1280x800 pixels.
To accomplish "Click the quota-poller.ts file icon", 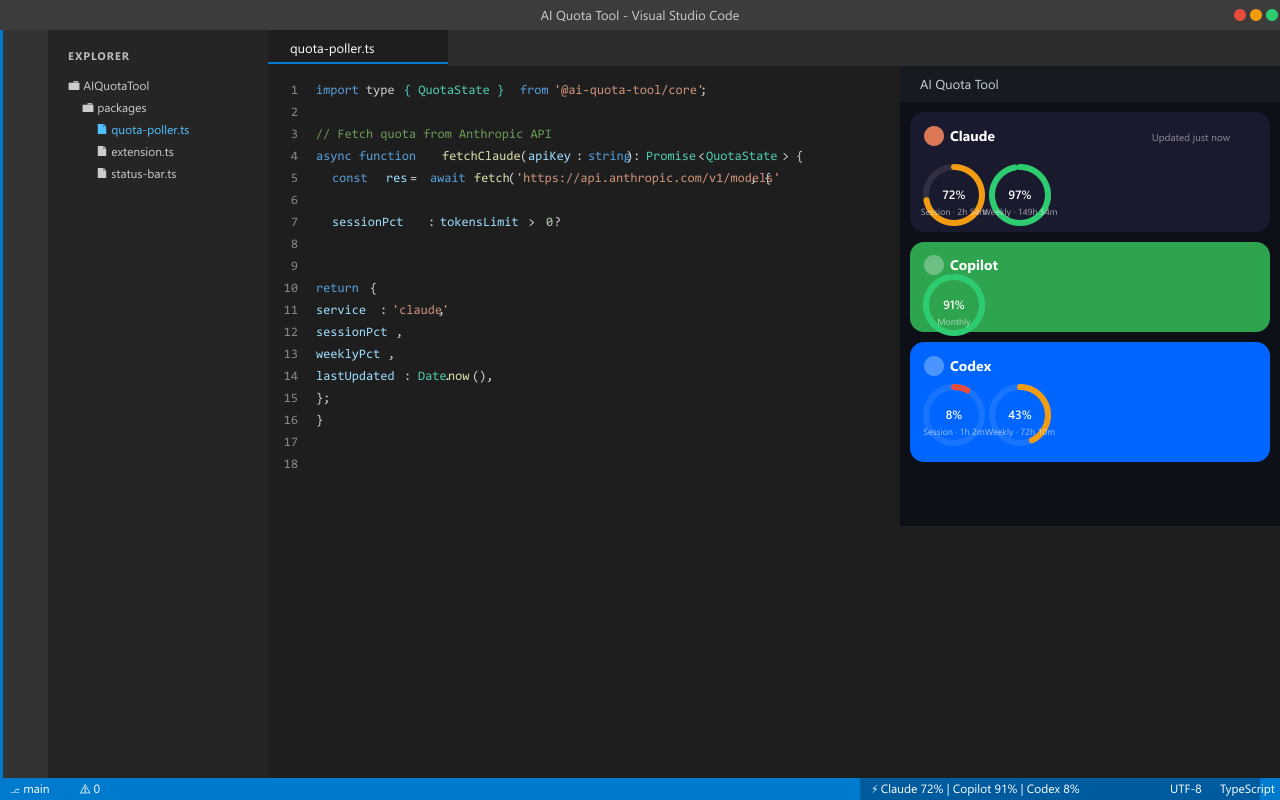I will point(102,130).
